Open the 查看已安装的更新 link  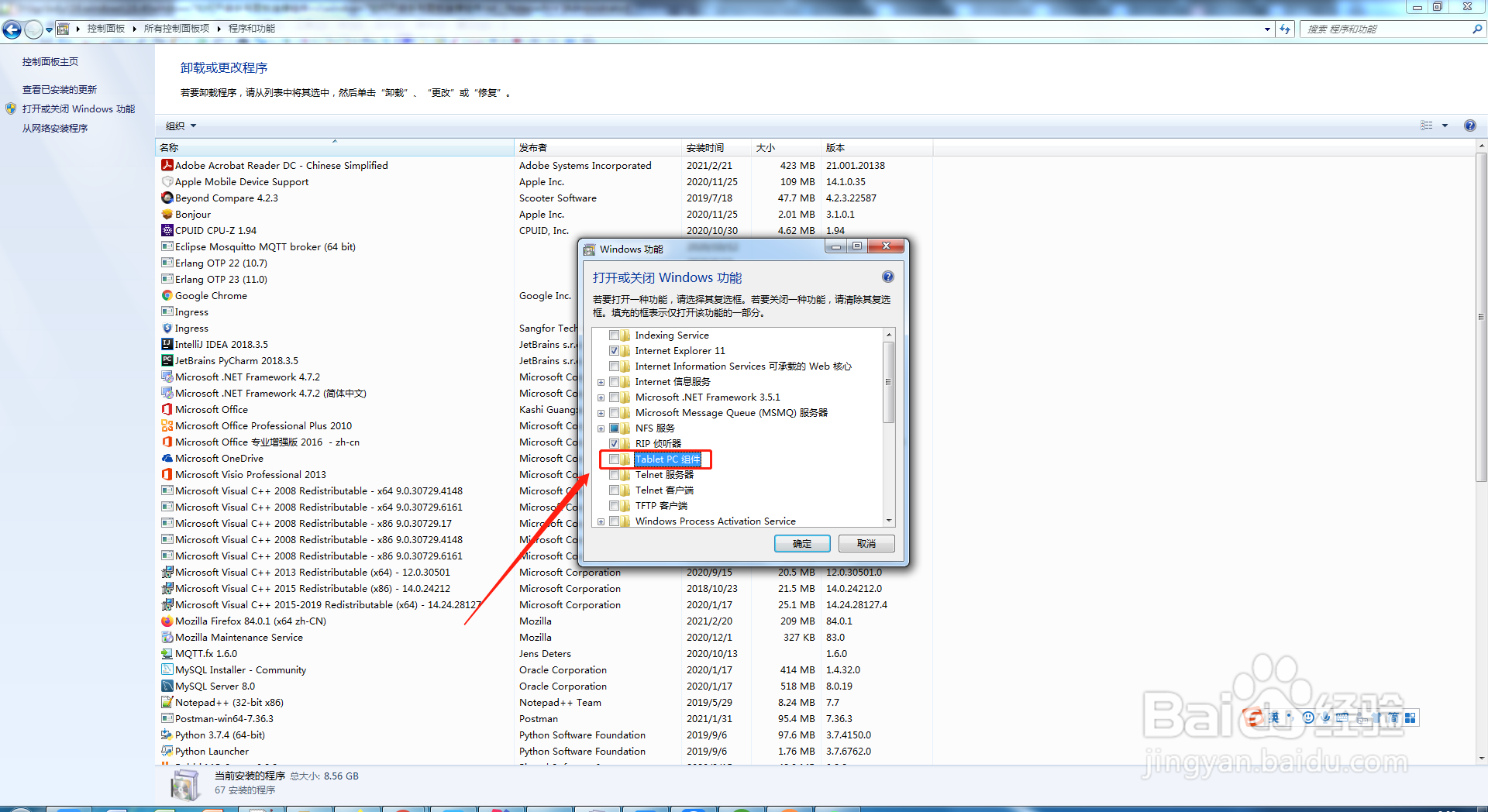click(60, 89)
